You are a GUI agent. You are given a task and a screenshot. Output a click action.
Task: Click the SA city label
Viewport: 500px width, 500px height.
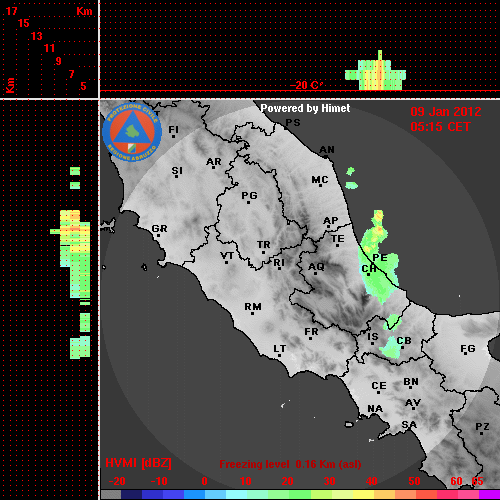tap(409, 425)
